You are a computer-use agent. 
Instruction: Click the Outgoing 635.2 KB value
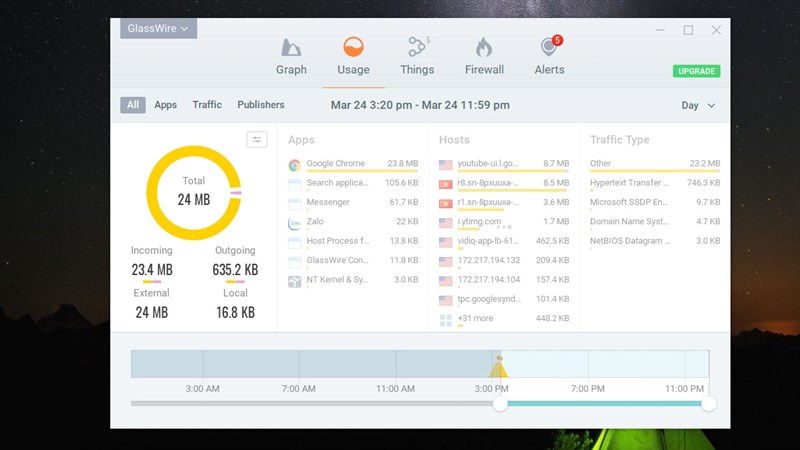235,269
